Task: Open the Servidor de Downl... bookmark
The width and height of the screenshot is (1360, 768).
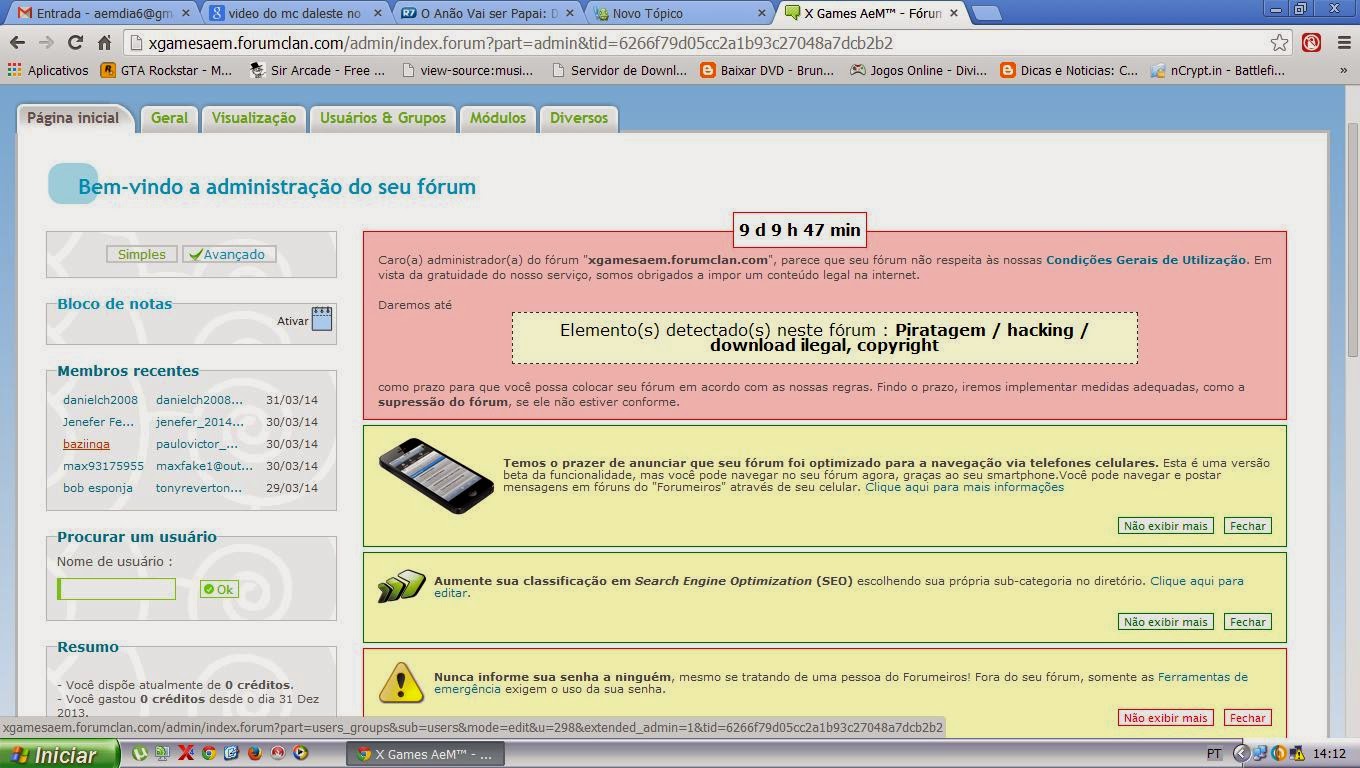Action: 618,70
